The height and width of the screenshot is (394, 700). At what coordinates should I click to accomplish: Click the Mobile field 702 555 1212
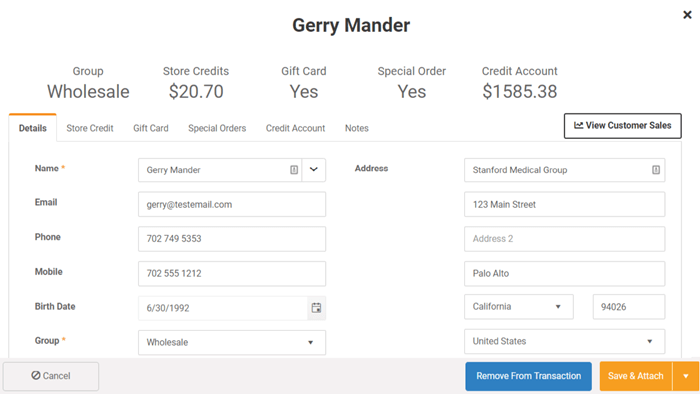[x=232, y=274]
